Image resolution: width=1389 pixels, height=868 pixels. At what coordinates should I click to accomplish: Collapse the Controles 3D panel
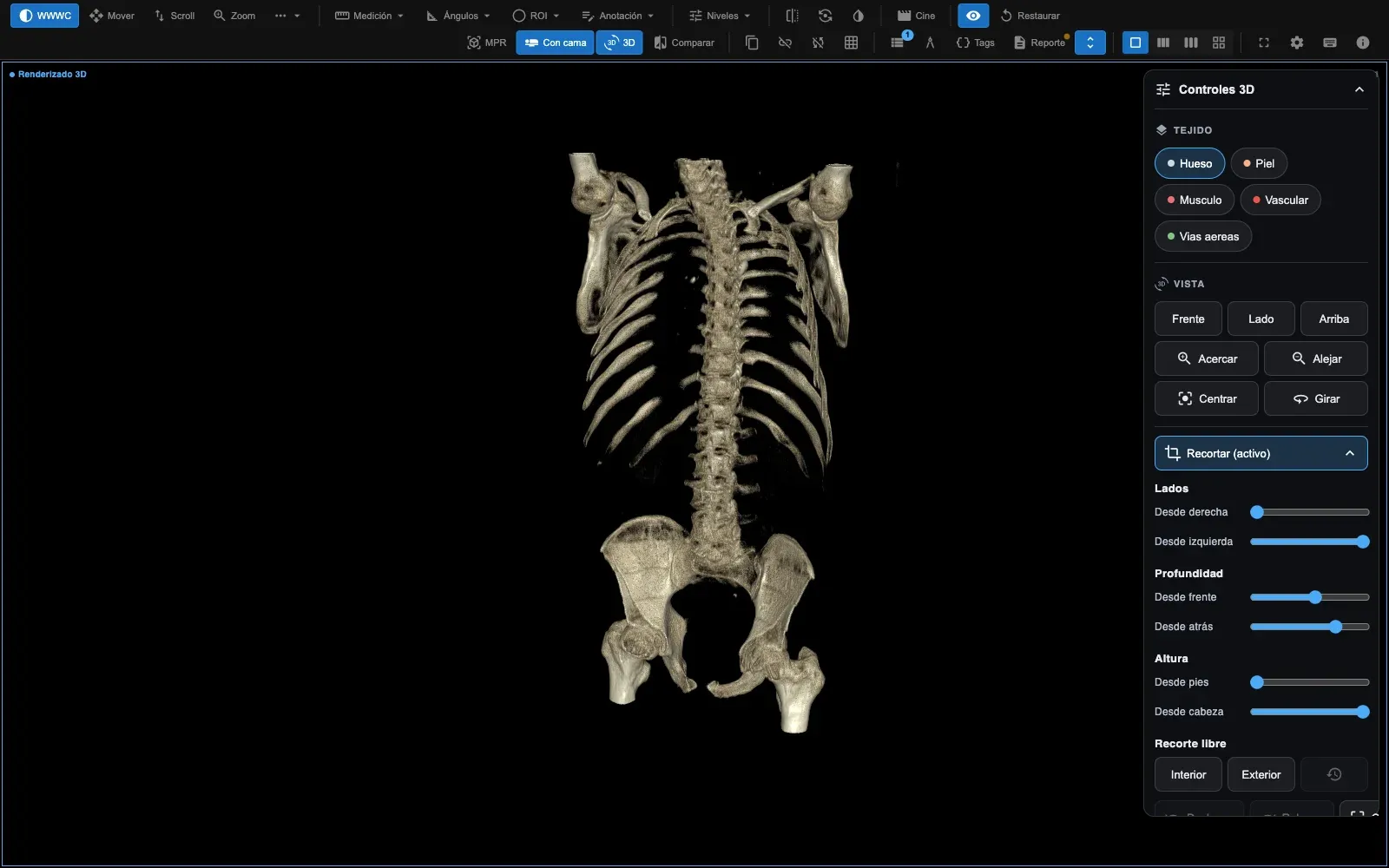pos(1359,89)
